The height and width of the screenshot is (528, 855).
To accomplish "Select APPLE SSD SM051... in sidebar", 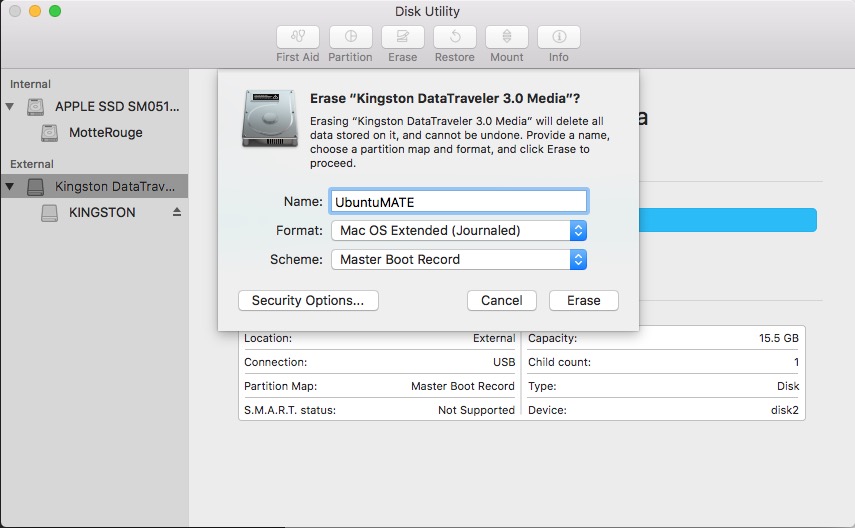I will coord(117,106).
